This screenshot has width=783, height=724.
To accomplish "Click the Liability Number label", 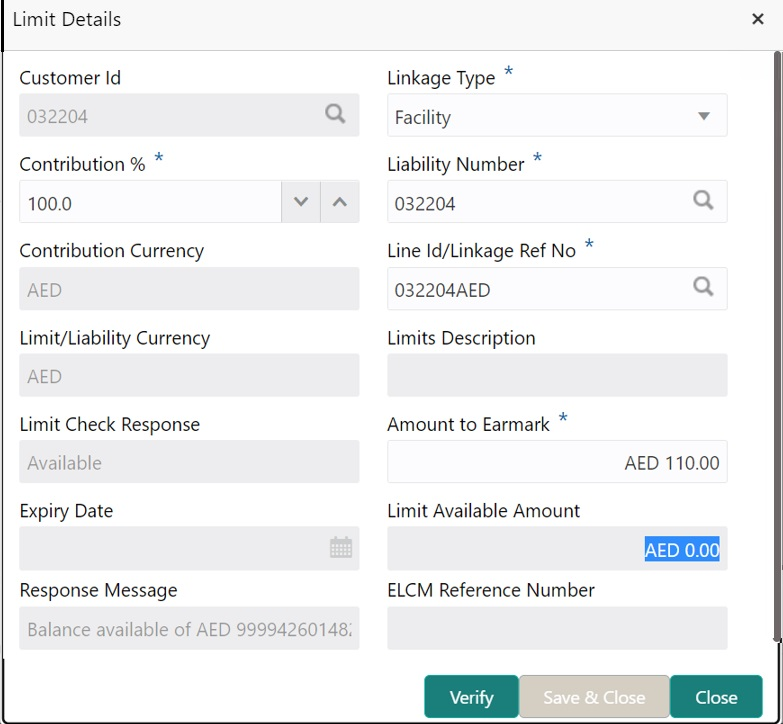I will 456,164.
